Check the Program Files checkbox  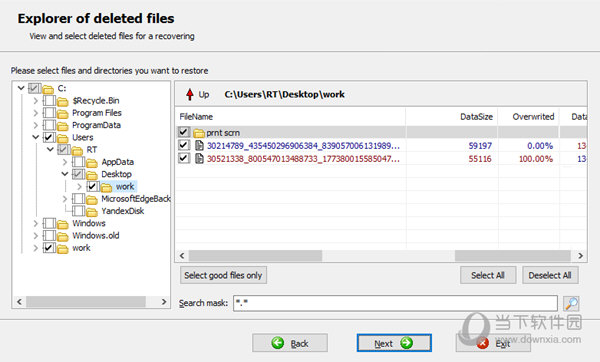tap(49, 113)
